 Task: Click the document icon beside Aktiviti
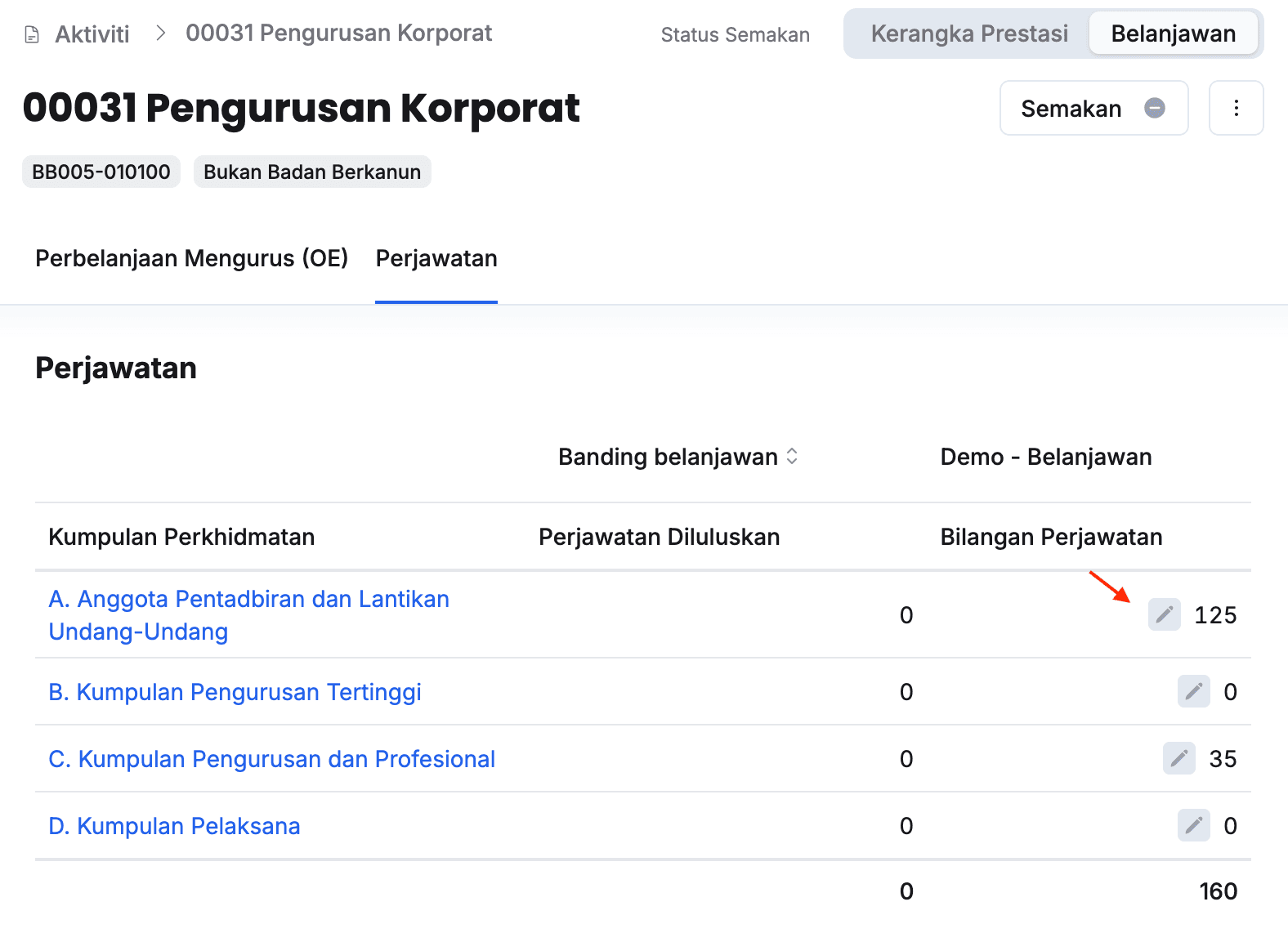tap(32, 34)
